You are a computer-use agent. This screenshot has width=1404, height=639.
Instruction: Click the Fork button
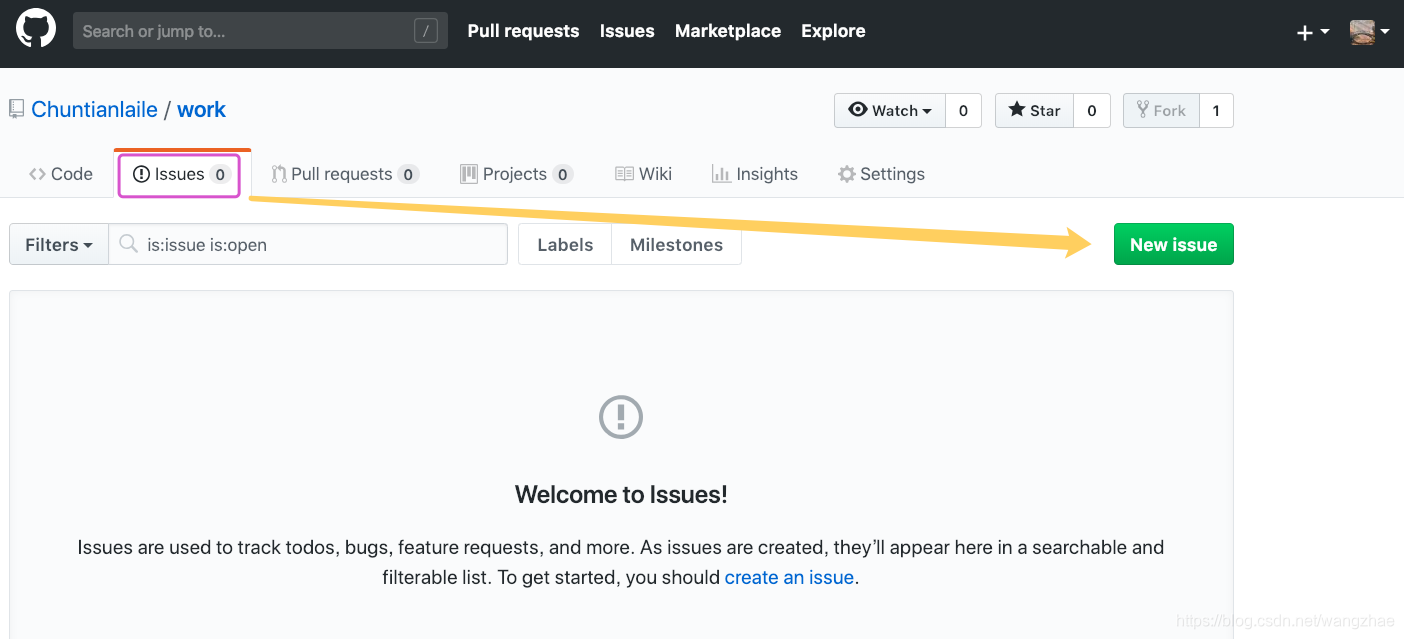click(x=1161, y=111)
